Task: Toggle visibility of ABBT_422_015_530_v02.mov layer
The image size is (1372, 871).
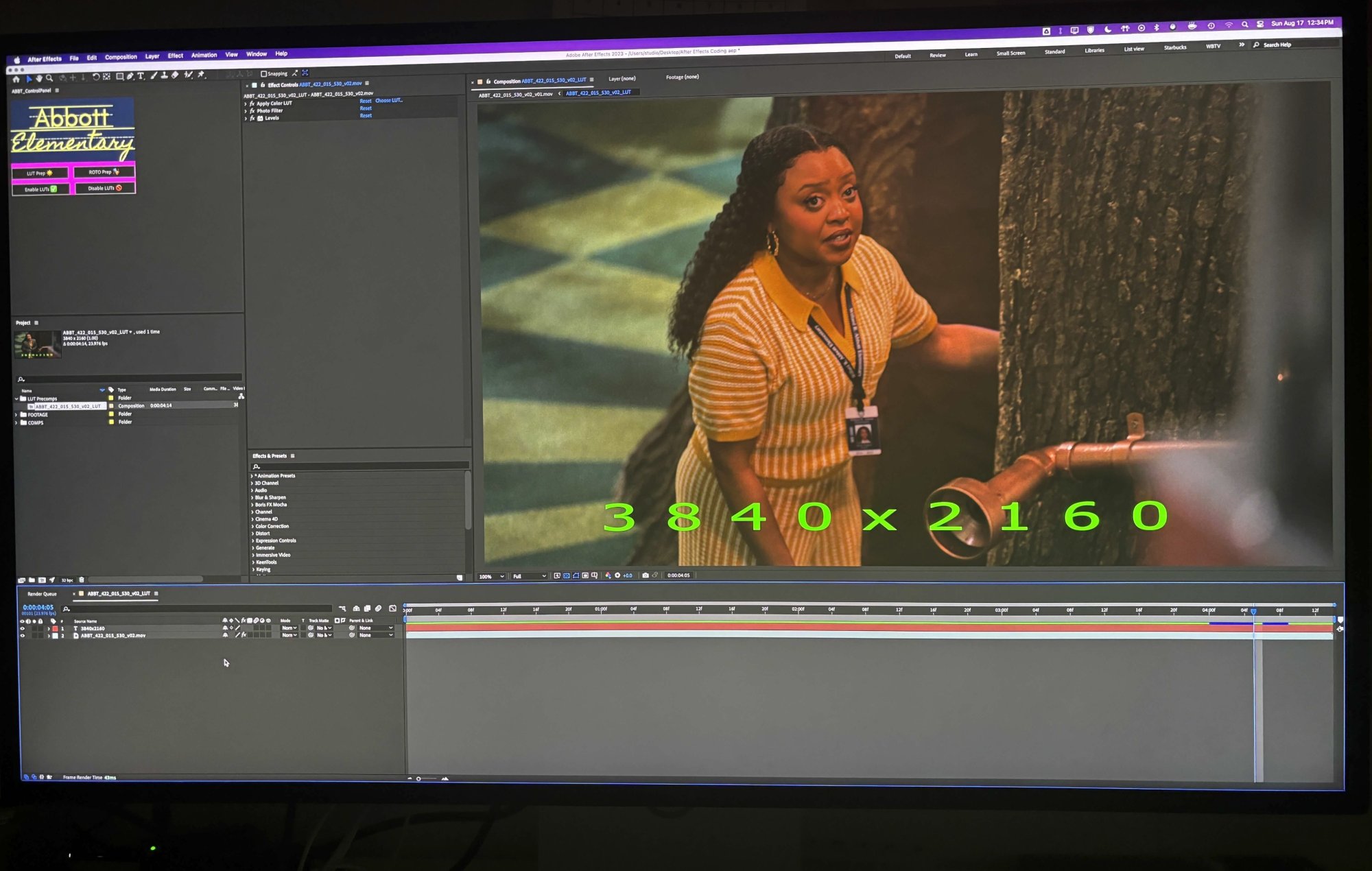Action: coord(22,636)
